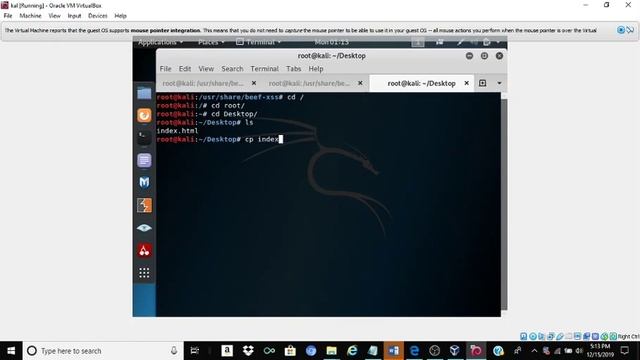Select the root@kali: ~/Desktop tab
This screenshot has width=640, height=360.
(x=422, y=83)
